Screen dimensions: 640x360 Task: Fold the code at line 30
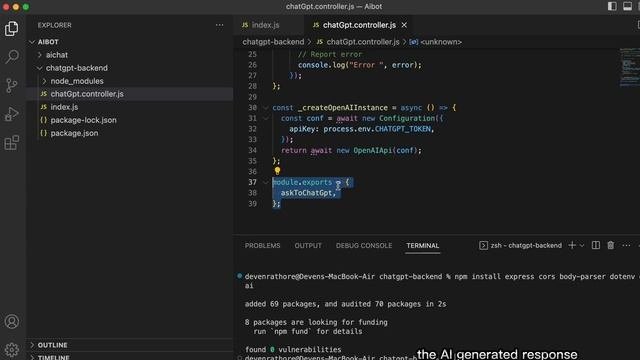[266, 108]
